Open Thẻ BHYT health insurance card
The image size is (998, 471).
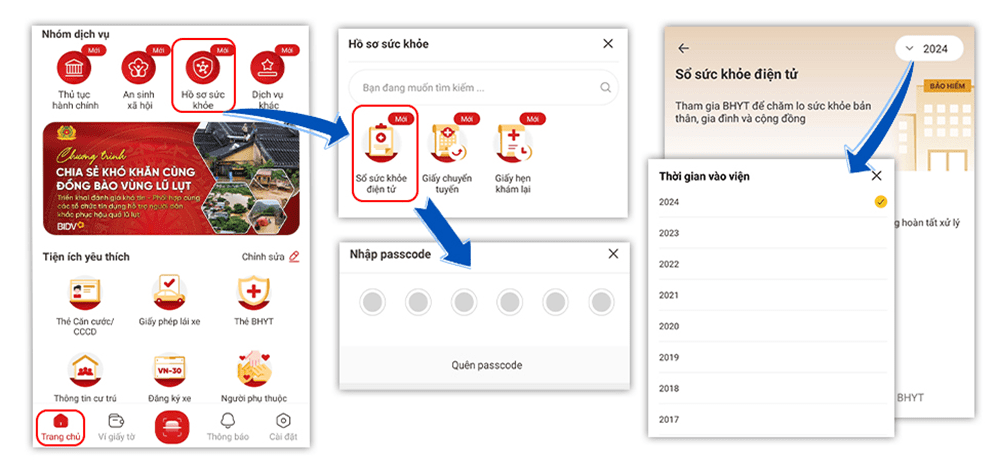[253, 302]
